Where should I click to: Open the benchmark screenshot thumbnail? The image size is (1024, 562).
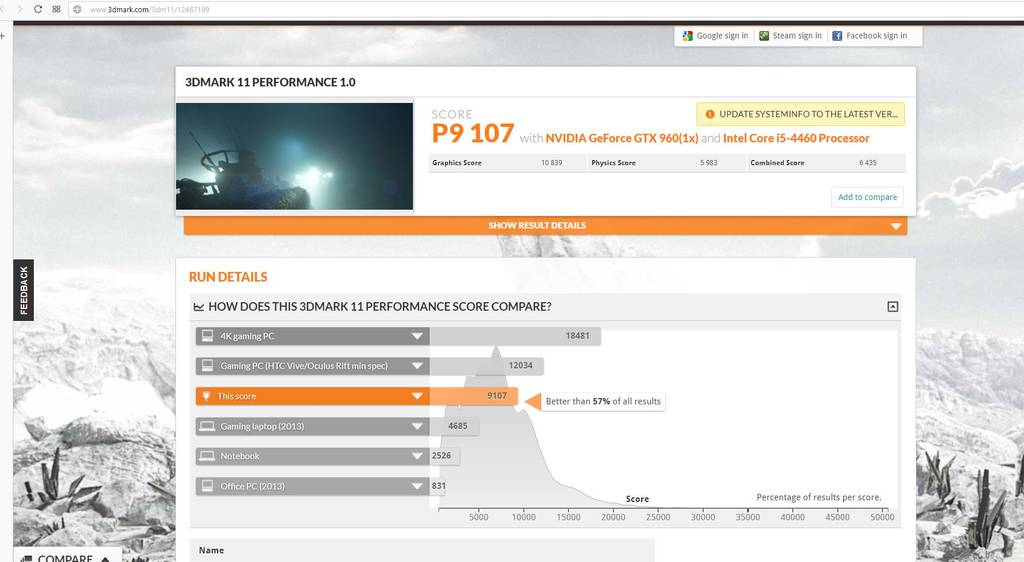pos(295,156)
